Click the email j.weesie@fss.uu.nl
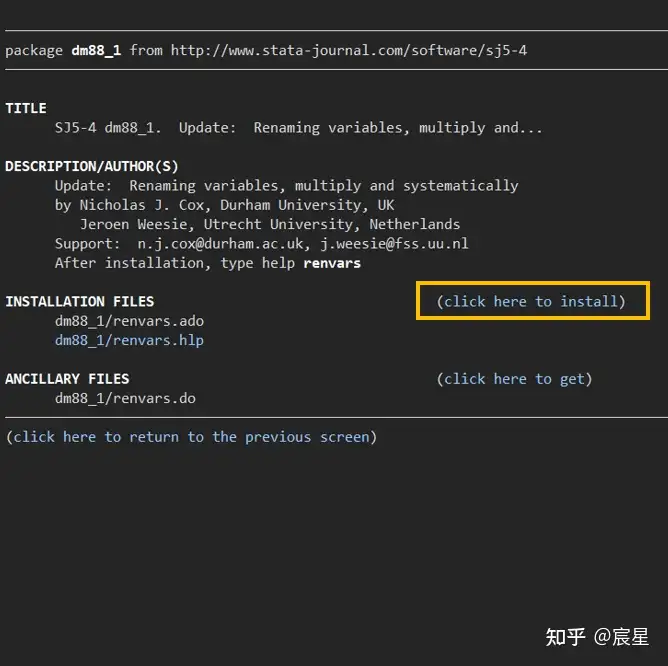Screen dimensions: 668x666 click(x=394, y=243)
